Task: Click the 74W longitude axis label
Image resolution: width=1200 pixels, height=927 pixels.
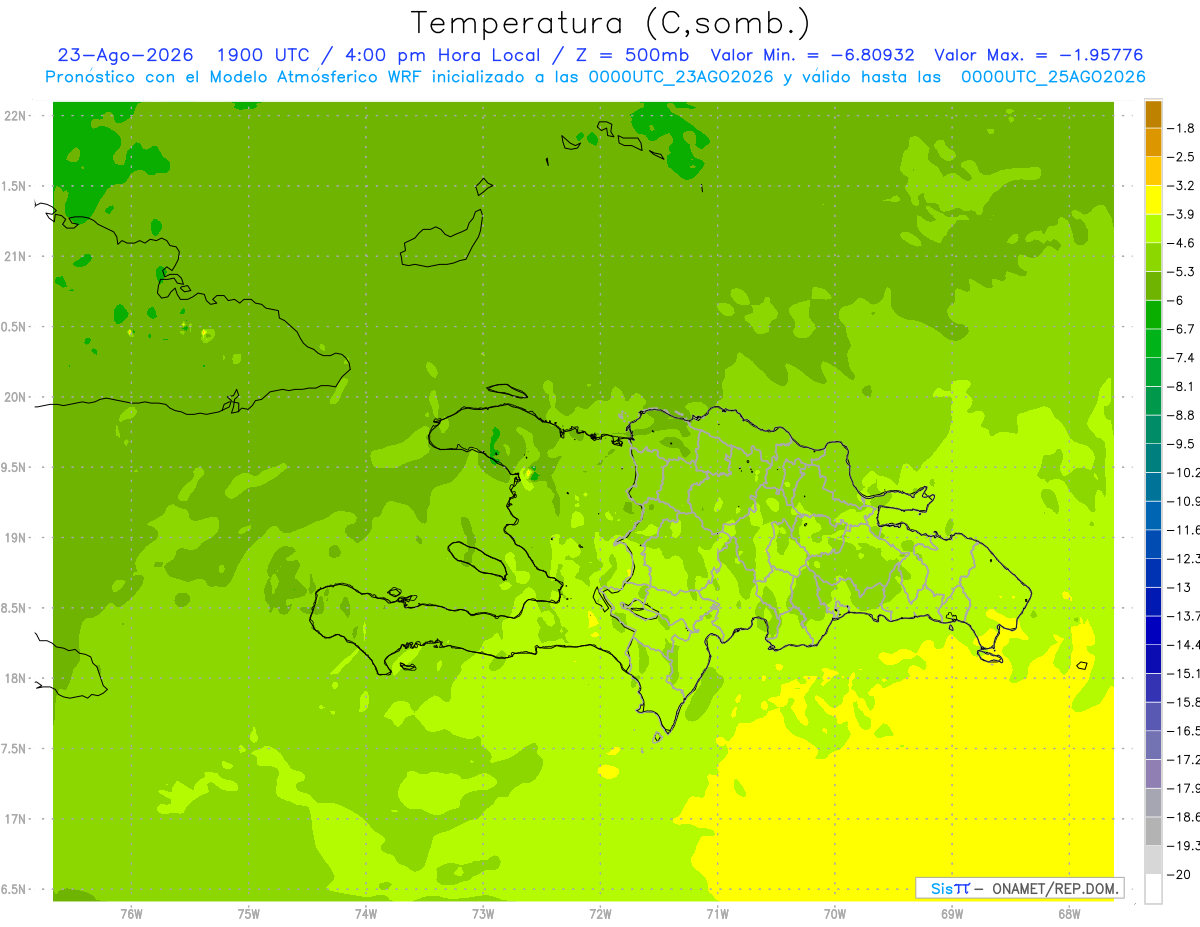Action: [x=366, y=913]
